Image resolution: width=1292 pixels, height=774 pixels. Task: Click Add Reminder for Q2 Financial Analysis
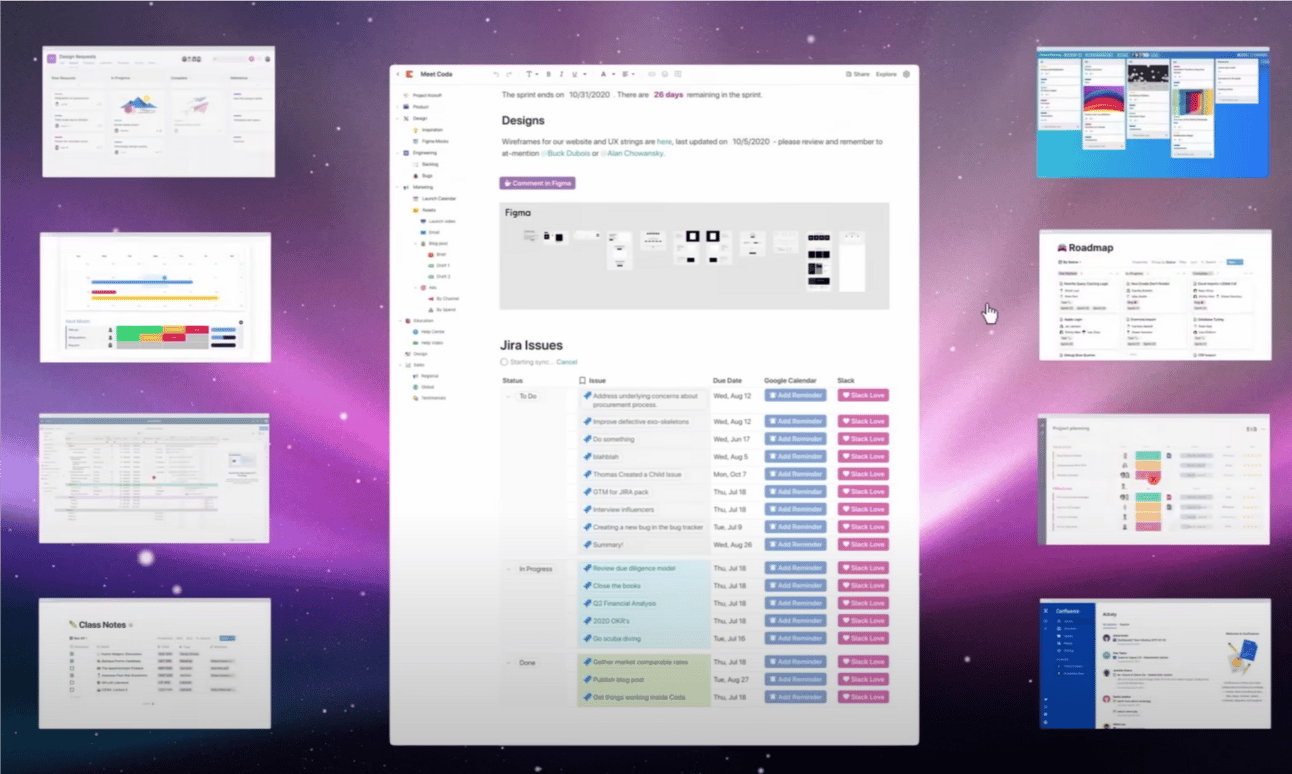(x=796, y=604)
